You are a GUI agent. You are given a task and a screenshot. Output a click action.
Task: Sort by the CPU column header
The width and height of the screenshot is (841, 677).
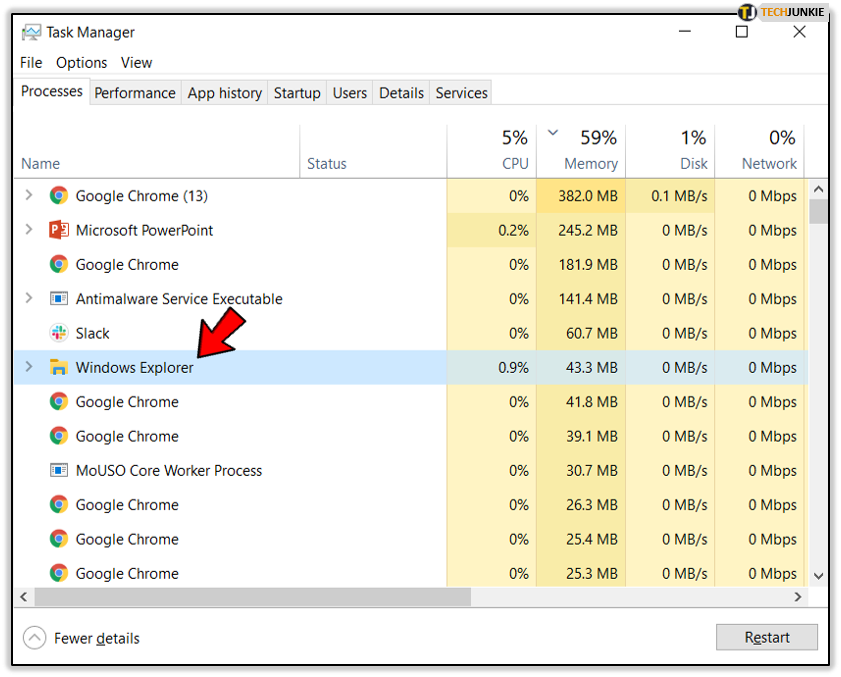click(x=491, y=151)
